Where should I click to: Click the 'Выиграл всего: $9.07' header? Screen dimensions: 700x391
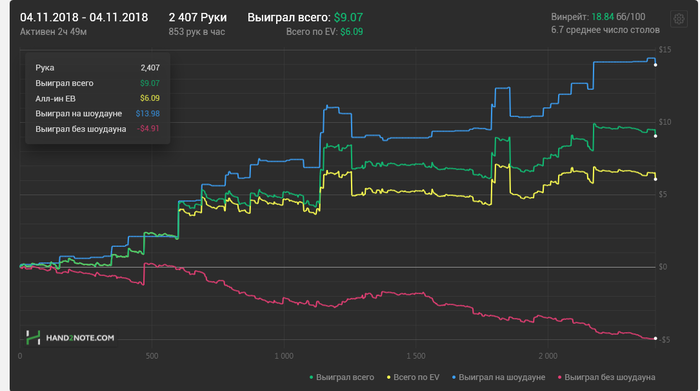pyautogui.click(x=305, y=17)
